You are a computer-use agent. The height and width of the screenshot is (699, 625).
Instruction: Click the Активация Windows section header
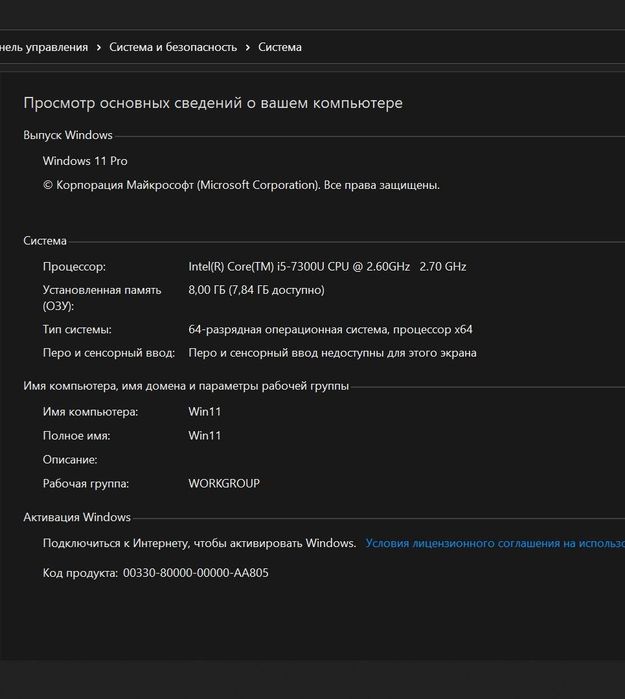[x=77, y=517]
